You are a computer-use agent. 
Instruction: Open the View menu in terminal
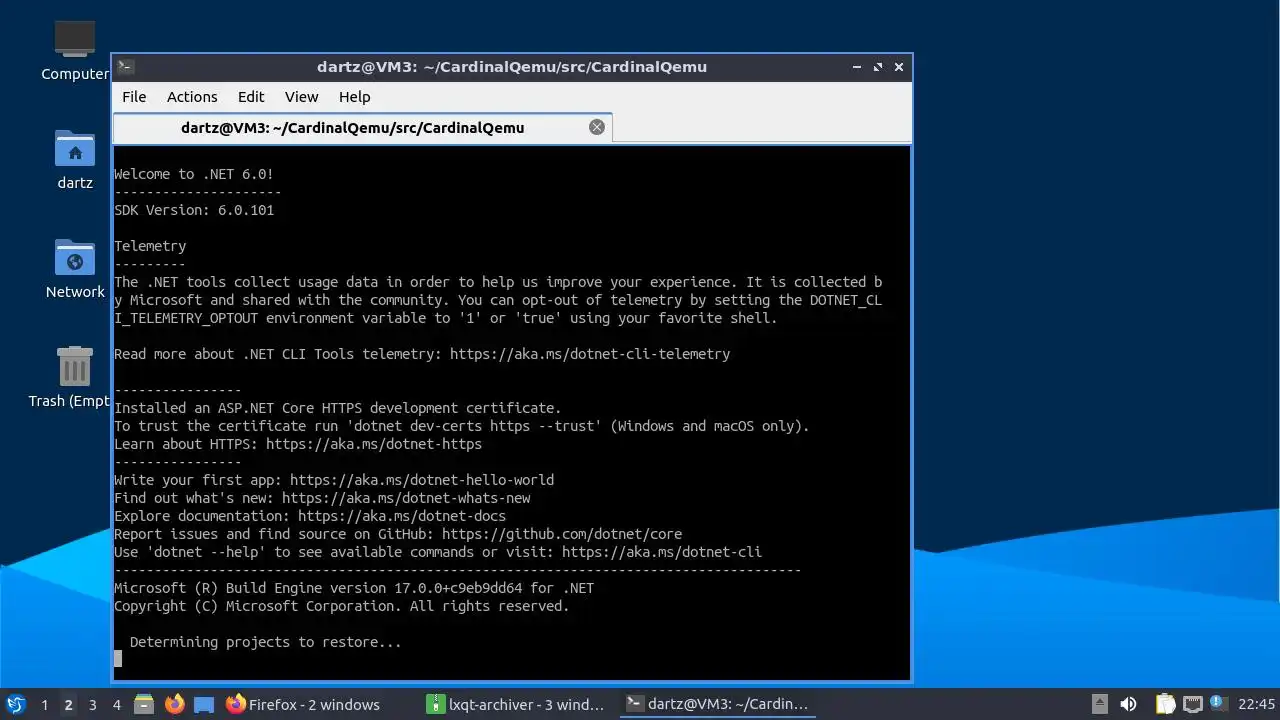pyautogui.click(x=301, y=97)
